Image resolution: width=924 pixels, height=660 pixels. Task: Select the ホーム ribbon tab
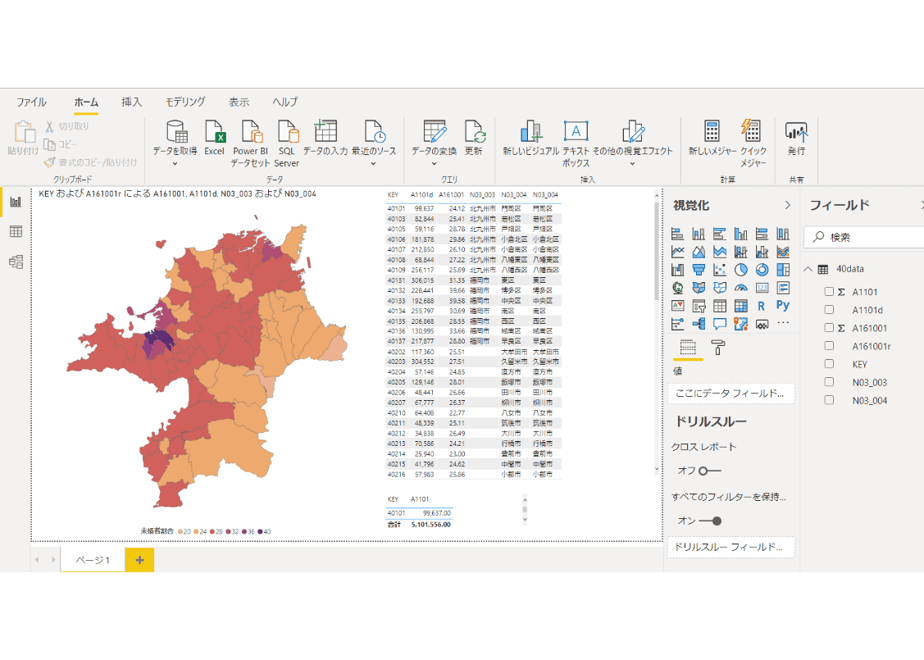(x=86, y=102)
